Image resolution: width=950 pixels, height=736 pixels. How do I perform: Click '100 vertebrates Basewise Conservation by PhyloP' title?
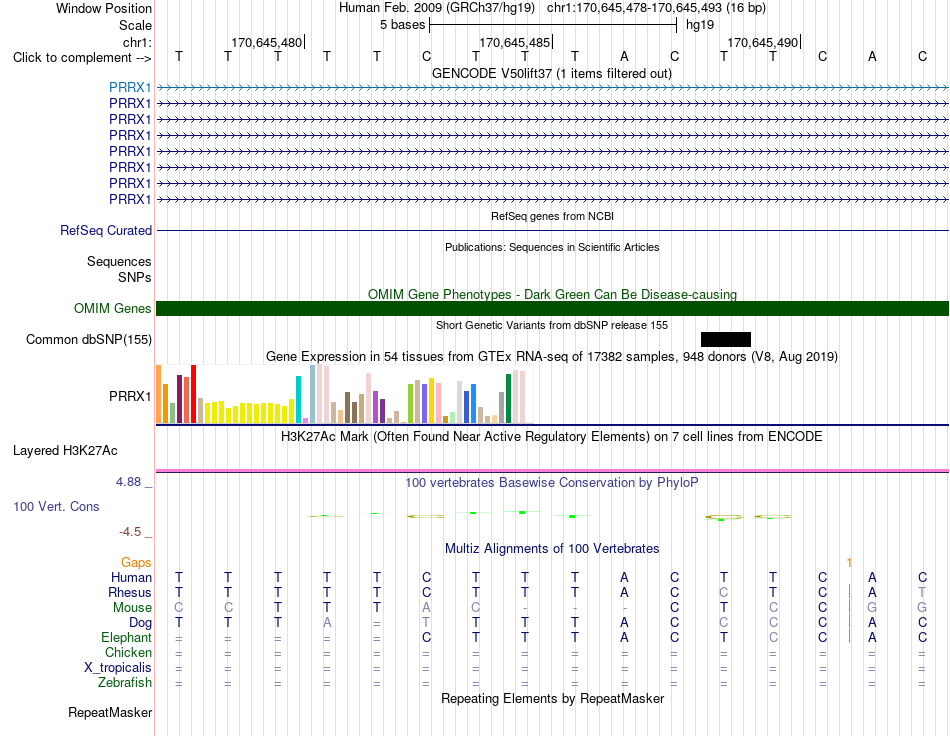coord(552,482)
